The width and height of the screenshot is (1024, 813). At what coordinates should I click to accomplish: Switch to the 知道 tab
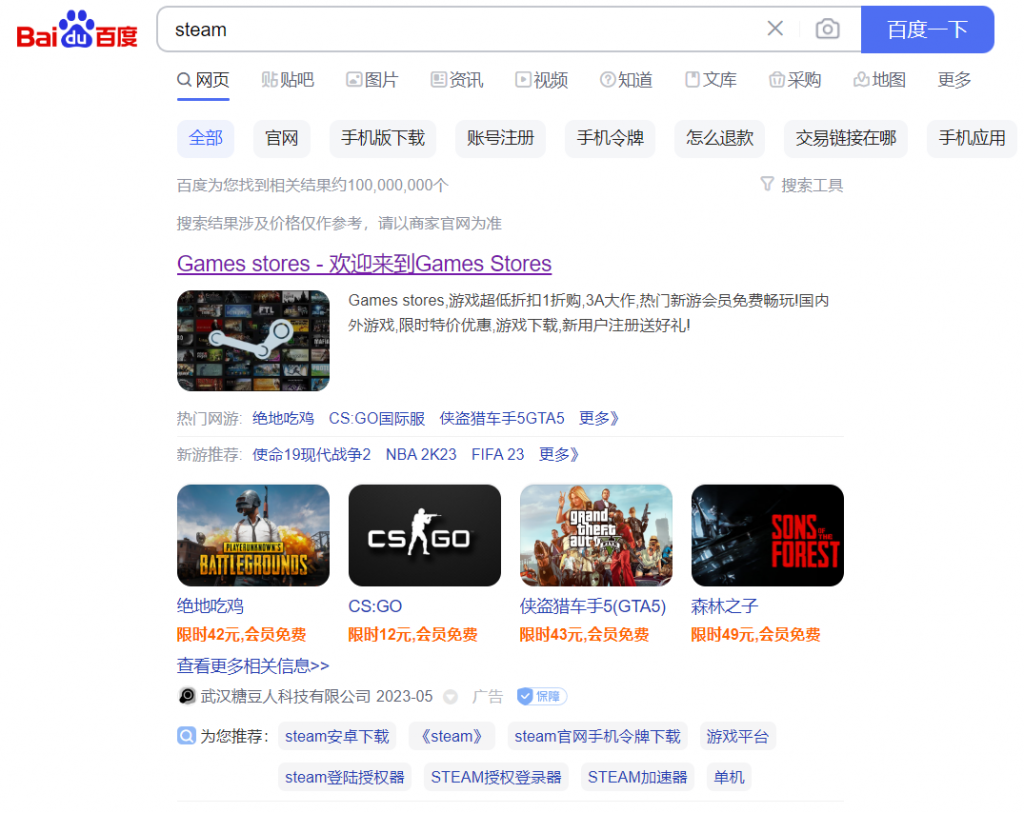click(626, 80)
